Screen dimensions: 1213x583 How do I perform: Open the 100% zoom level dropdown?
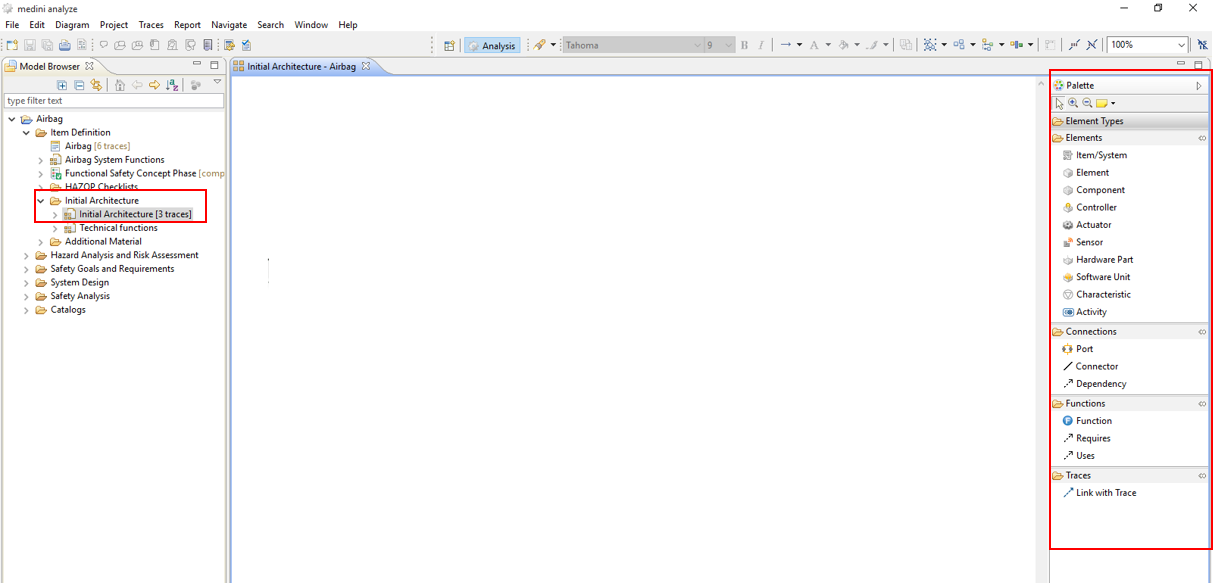(1181, 45)
